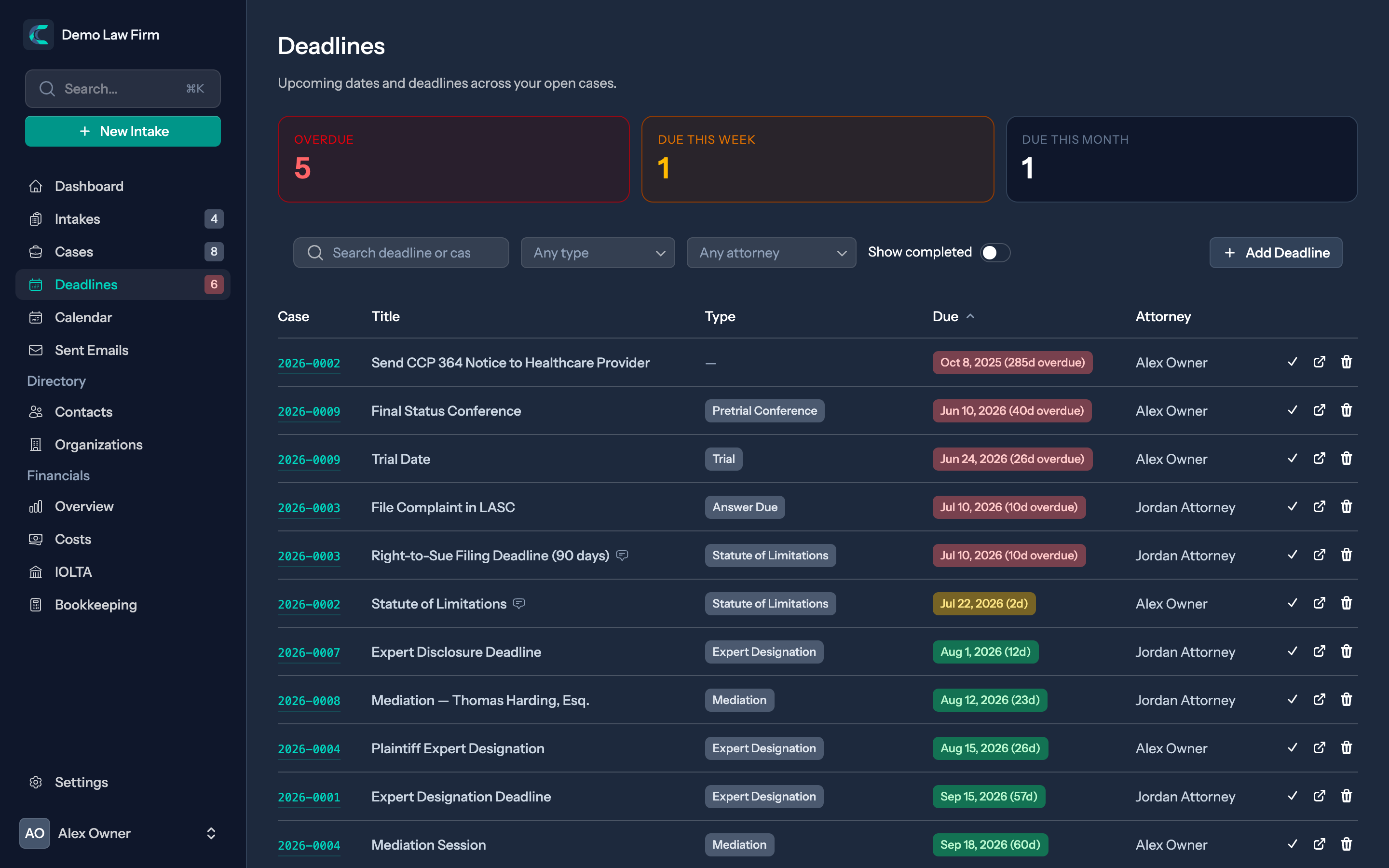Delete the Mediation Session deadline
1389x868 pixels.
pos(1346,844)
